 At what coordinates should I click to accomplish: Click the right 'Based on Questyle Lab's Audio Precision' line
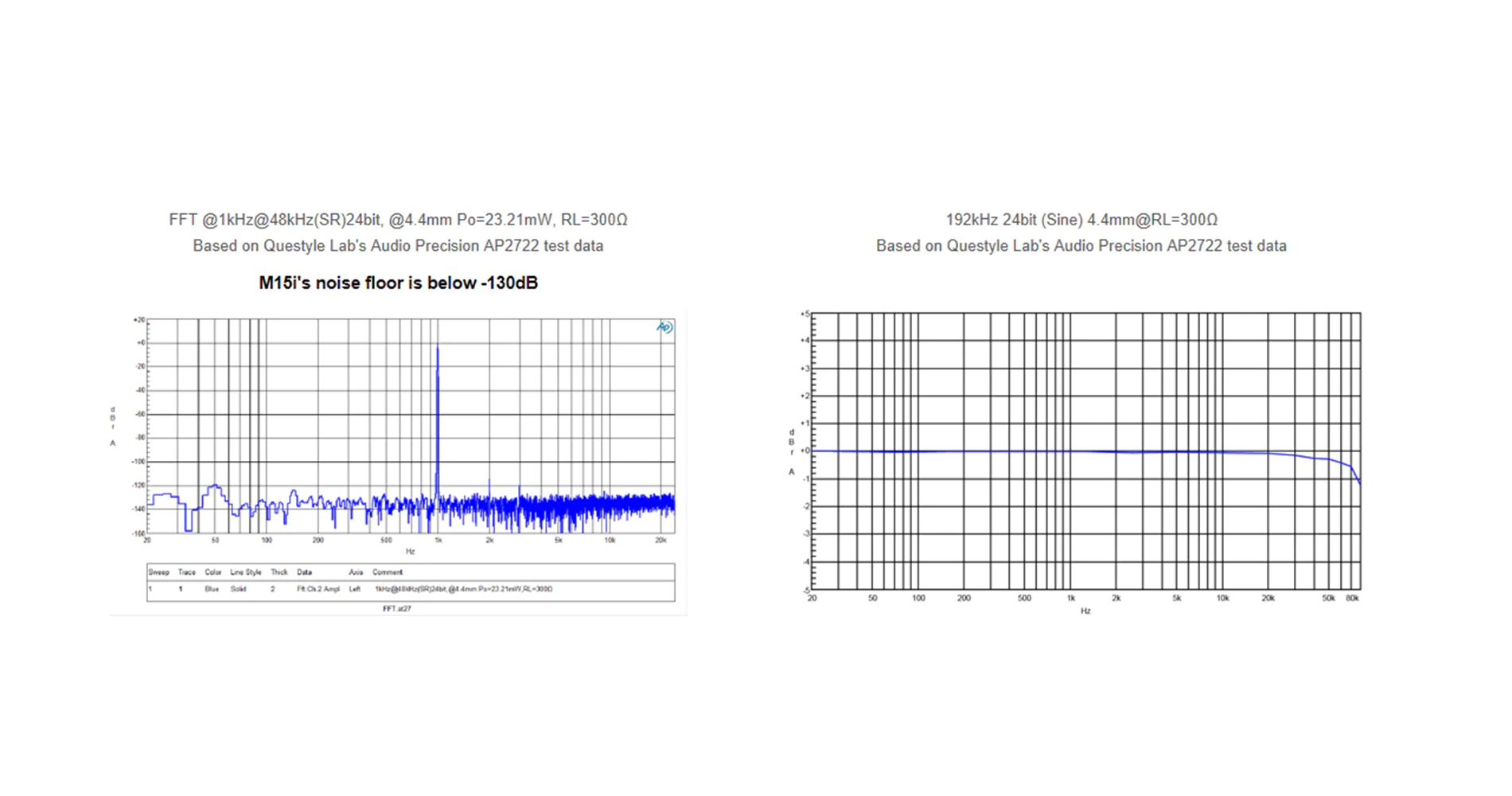(1081, 246)
